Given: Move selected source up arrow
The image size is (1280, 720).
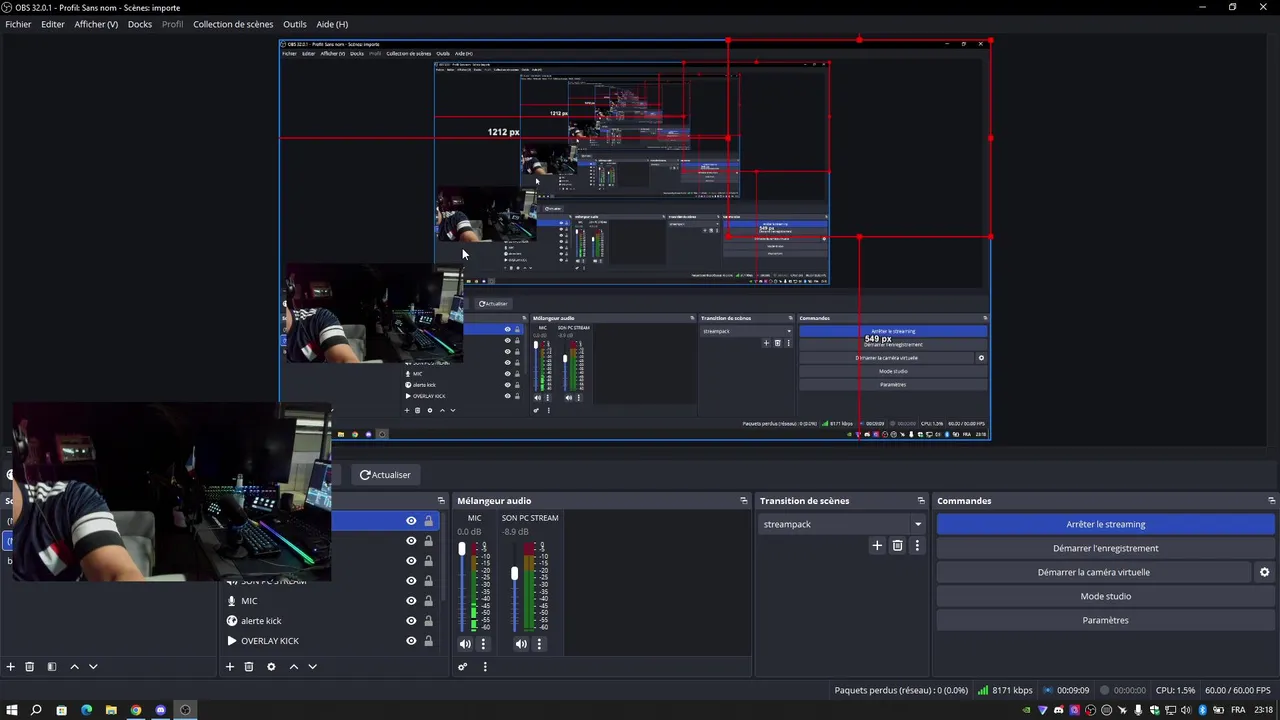Looking at the screenshot, I should click(294, 667).
